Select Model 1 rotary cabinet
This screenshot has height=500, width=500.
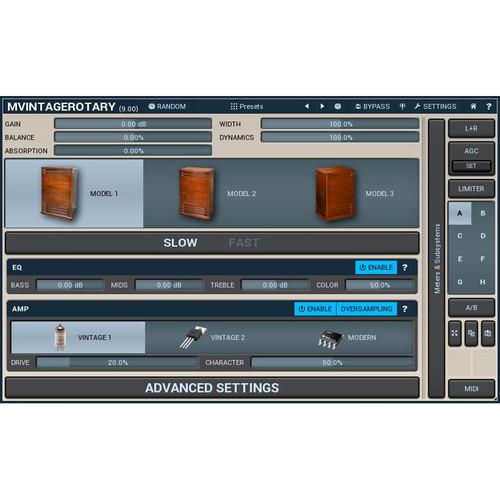click(x=74, y=193)
